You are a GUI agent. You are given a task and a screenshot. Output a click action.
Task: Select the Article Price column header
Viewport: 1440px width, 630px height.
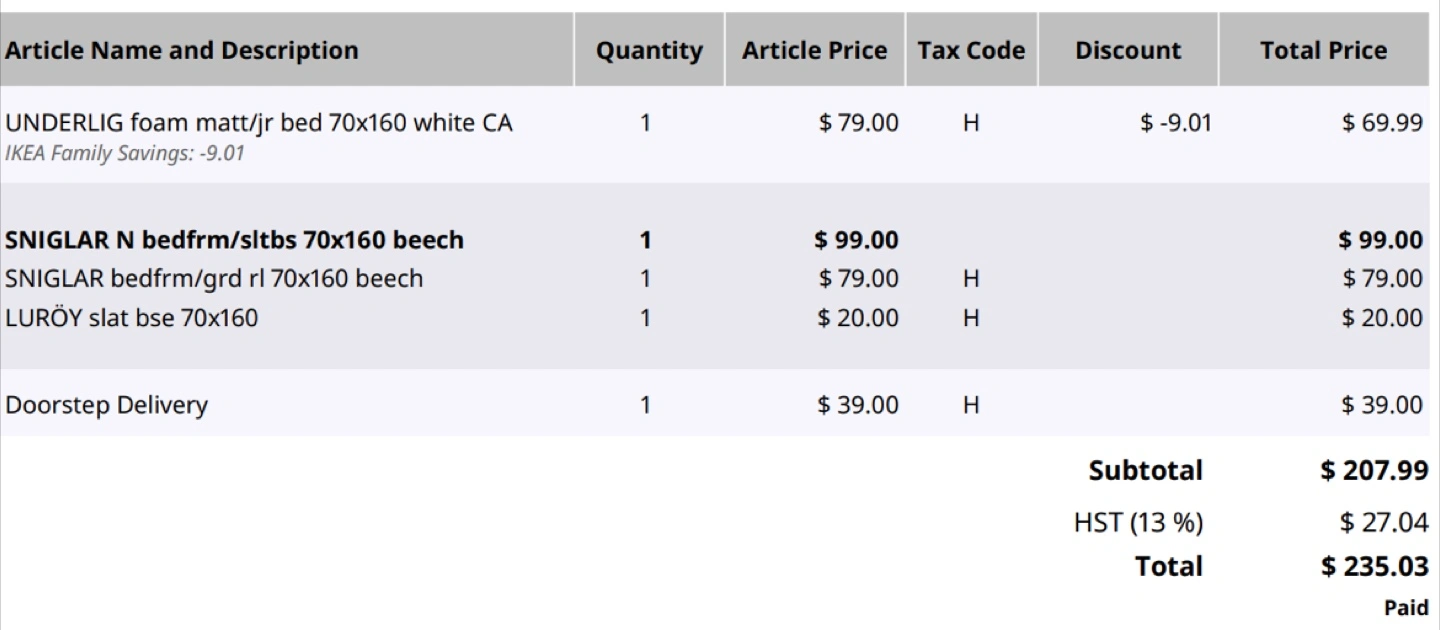pos(814,51)
